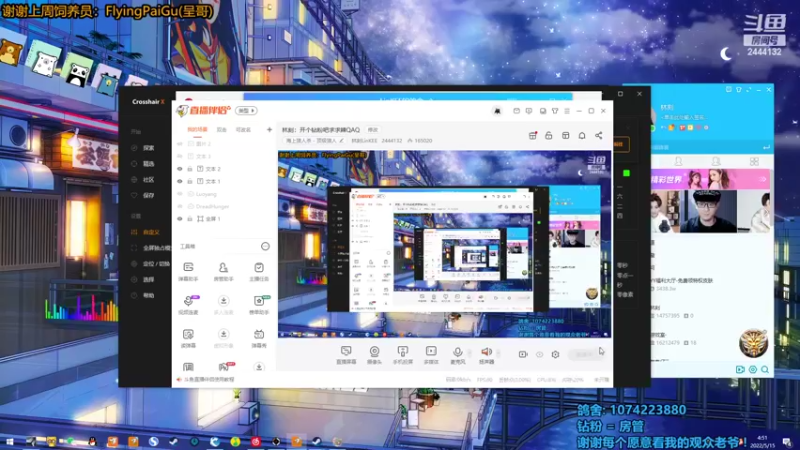
Task: Click the search icon in QQ window bottom
Action: pos(765,369)
